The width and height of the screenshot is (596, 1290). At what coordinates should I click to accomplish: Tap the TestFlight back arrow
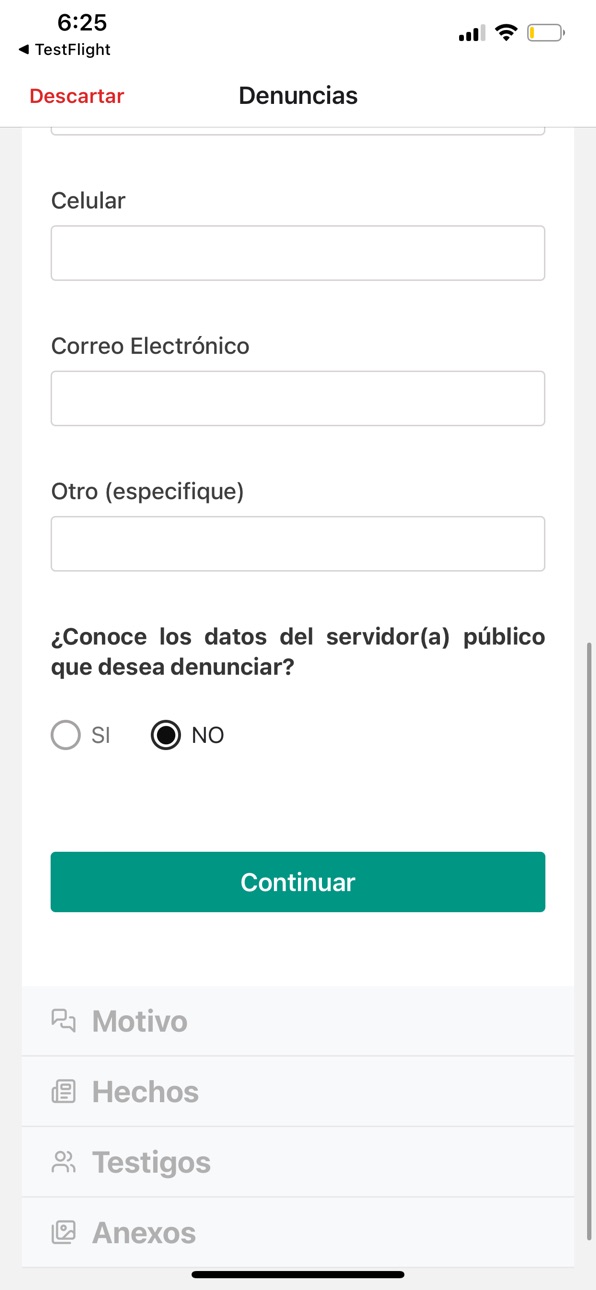pyautogui.click(x=24, y=49)
